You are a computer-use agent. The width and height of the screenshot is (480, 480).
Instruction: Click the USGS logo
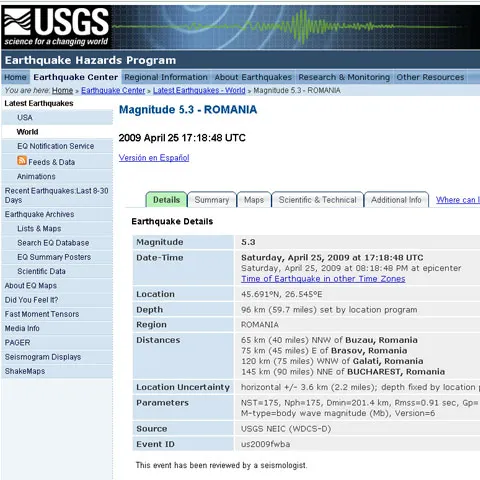click(x=56, y=27)
